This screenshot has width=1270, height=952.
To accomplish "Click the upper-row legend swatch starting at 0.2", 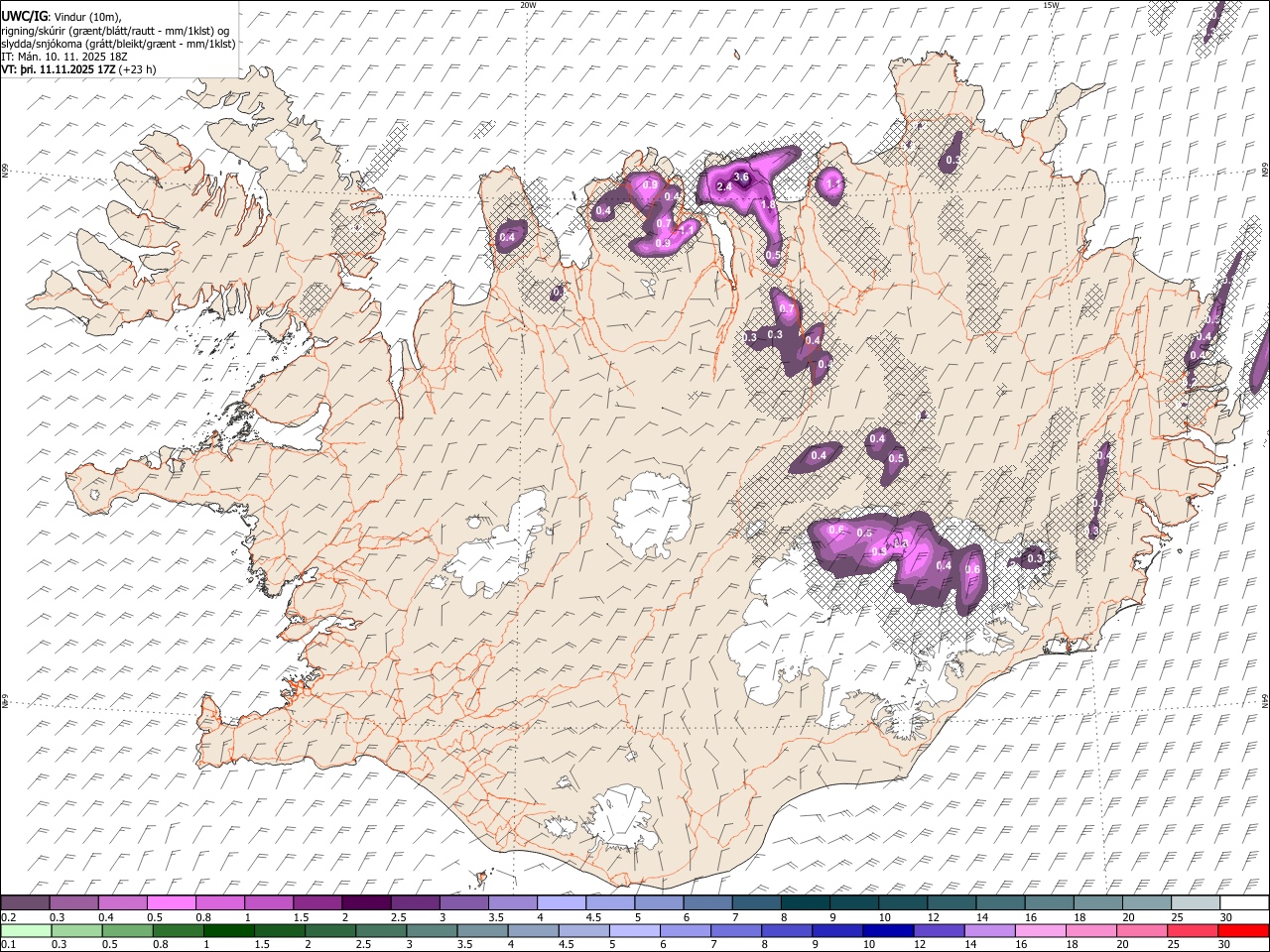I will 25,902.
